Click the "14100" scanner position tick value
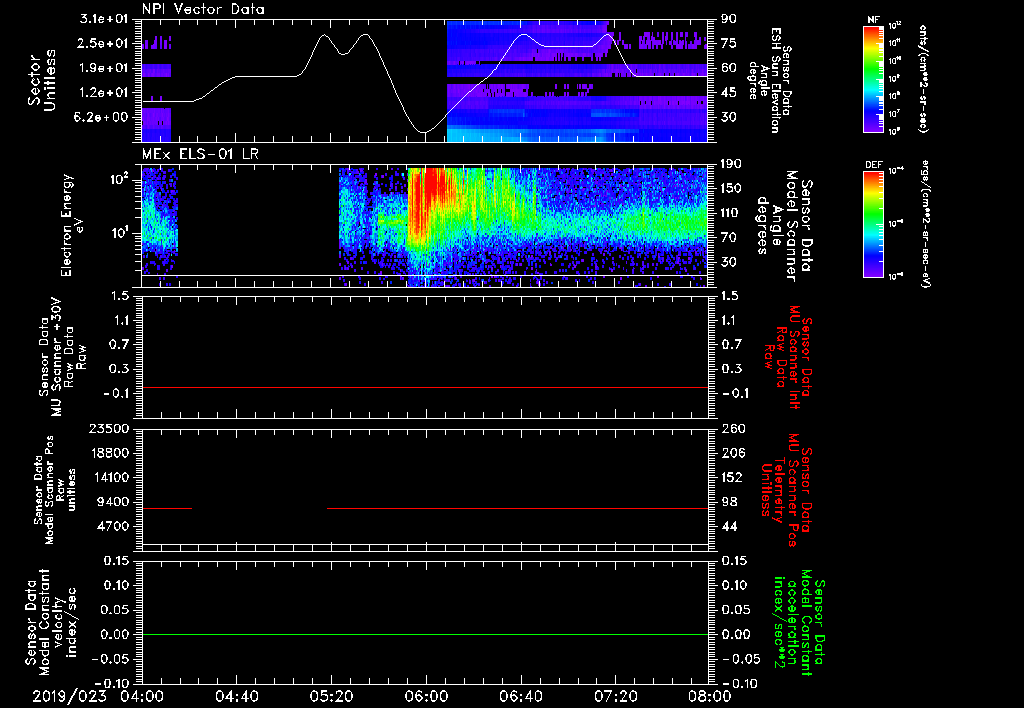This screenshot has width=1024, height=708. (109, 477)
